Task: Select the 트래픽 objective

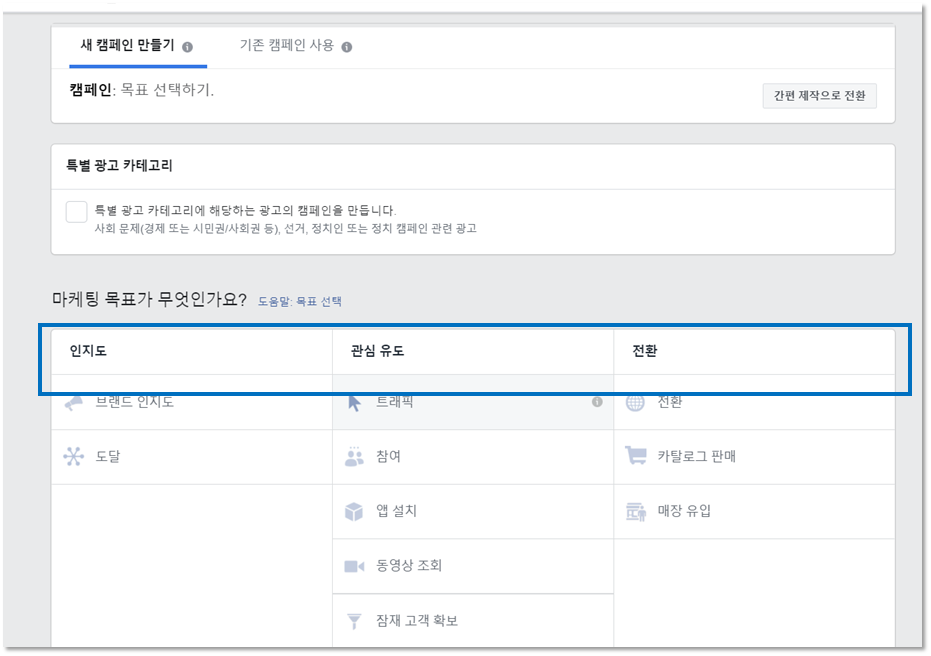Action: 473,402
